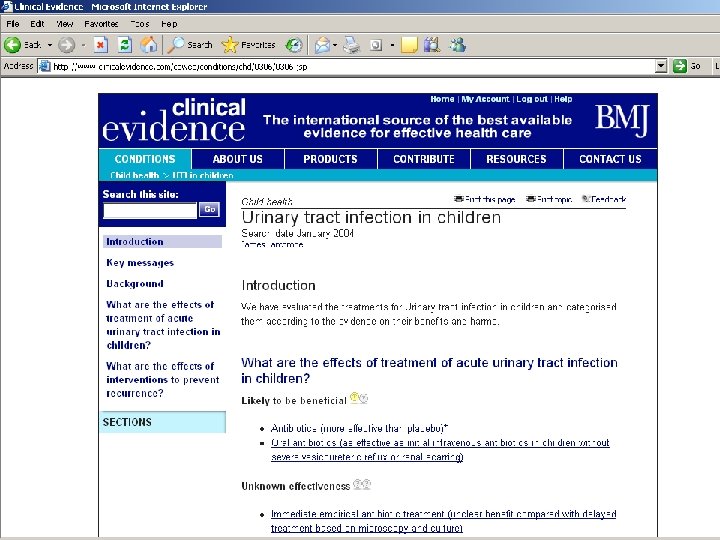
Task: Click the Go button next to site search
Action: [209, 209]
